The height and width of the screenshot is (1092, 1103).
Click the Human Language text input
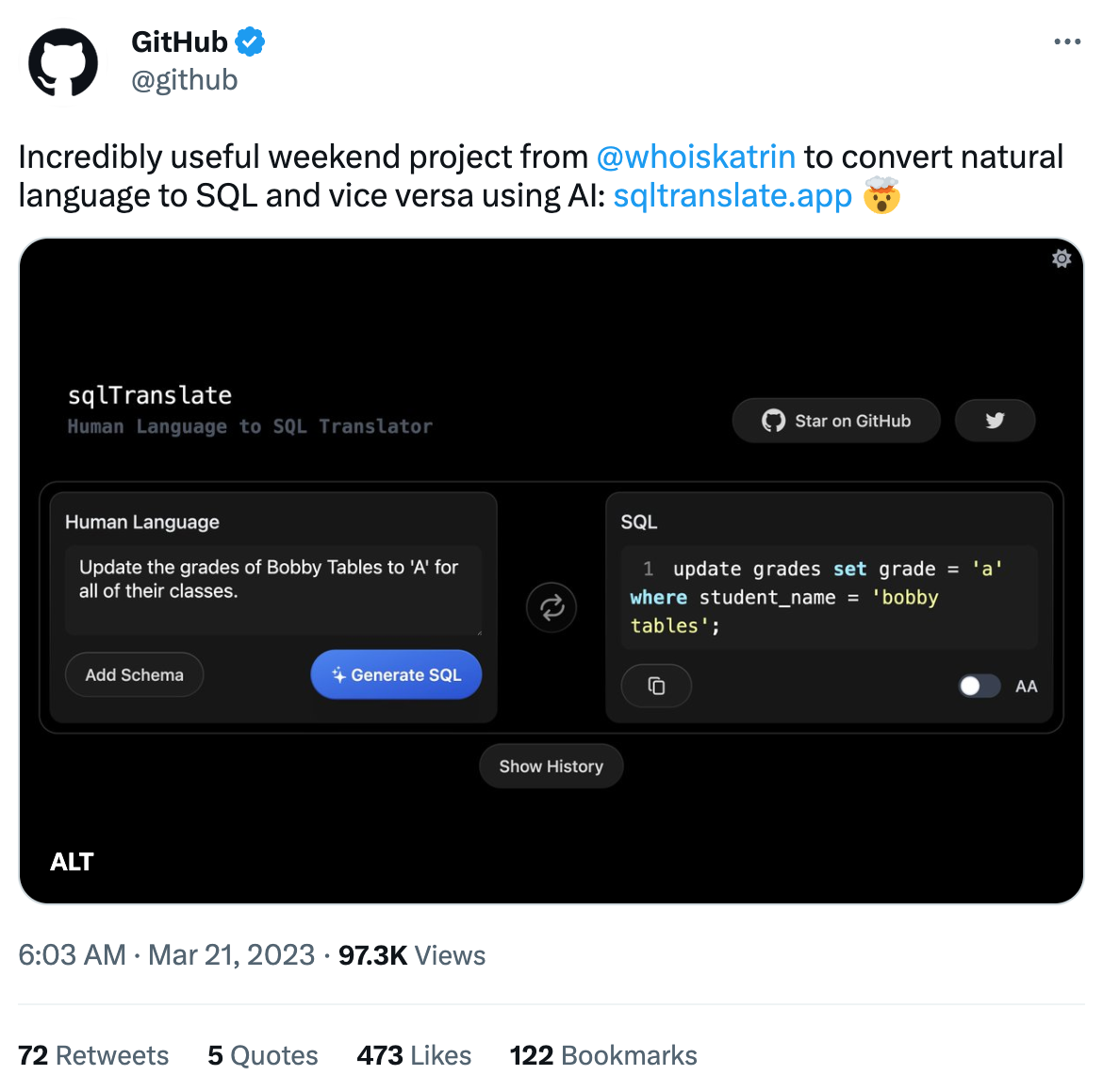273,590
